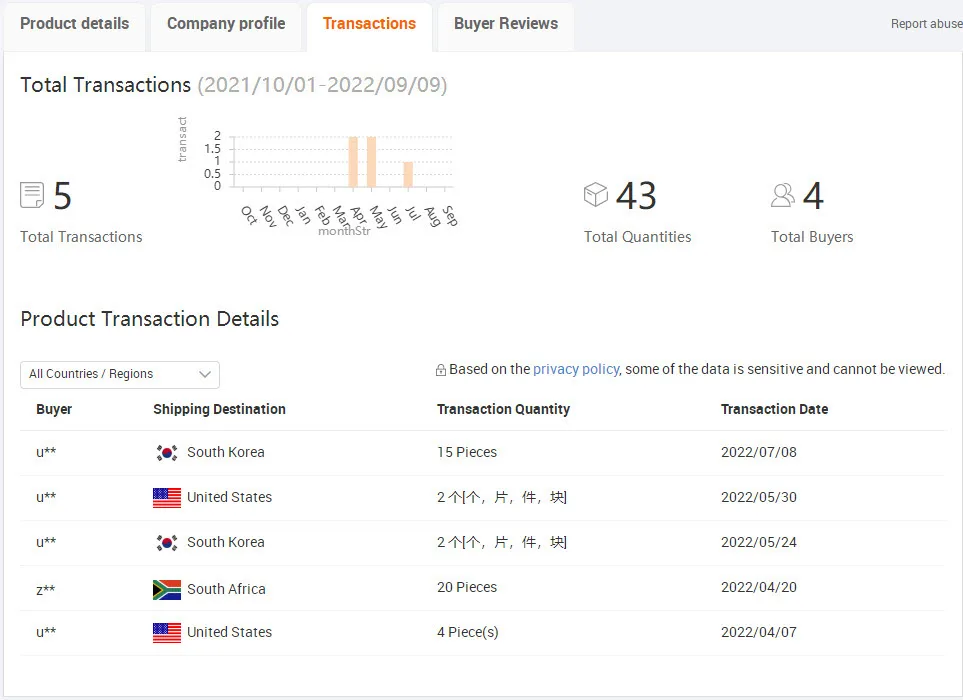Click South Korea flag for 2022/05/24 row
This screenshot has height=700, width=963.
pyautogui.click(x=167, y=543)
